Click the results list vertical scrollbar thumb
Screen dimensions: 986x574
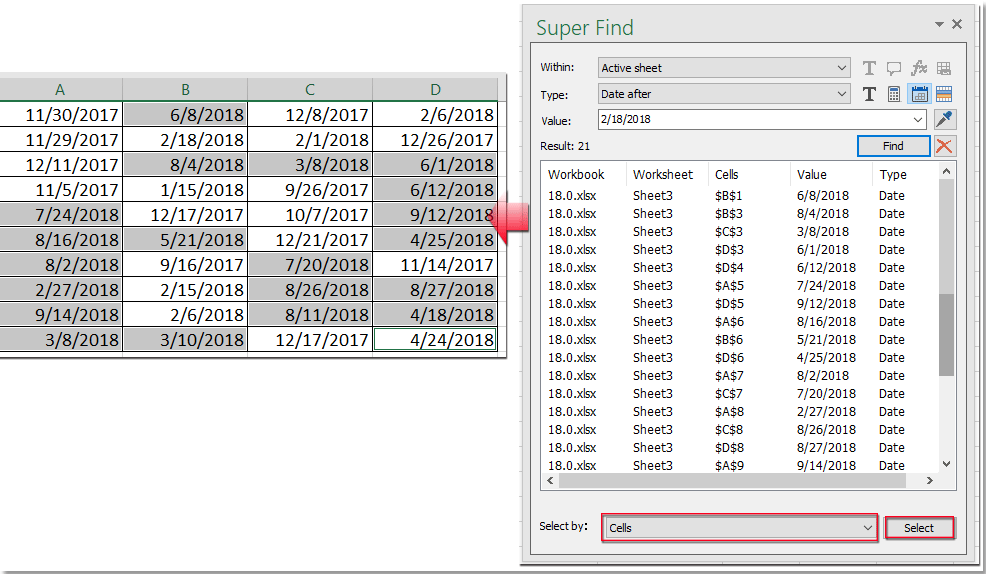[946, 334]
